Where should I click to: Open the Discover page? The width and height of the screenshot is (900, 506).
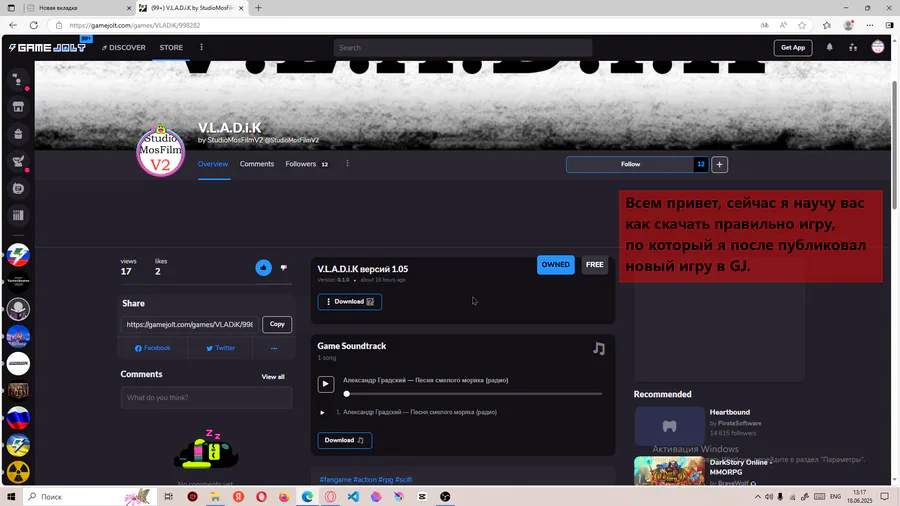[x=124, y=48]
